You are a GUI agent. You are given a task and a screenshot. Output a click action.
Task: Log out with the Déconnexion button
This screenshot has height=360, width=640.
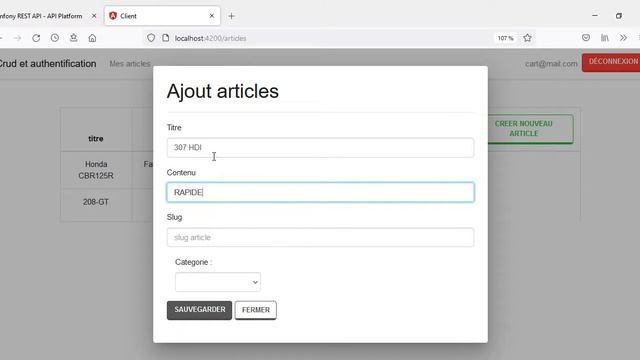(611, 62)
